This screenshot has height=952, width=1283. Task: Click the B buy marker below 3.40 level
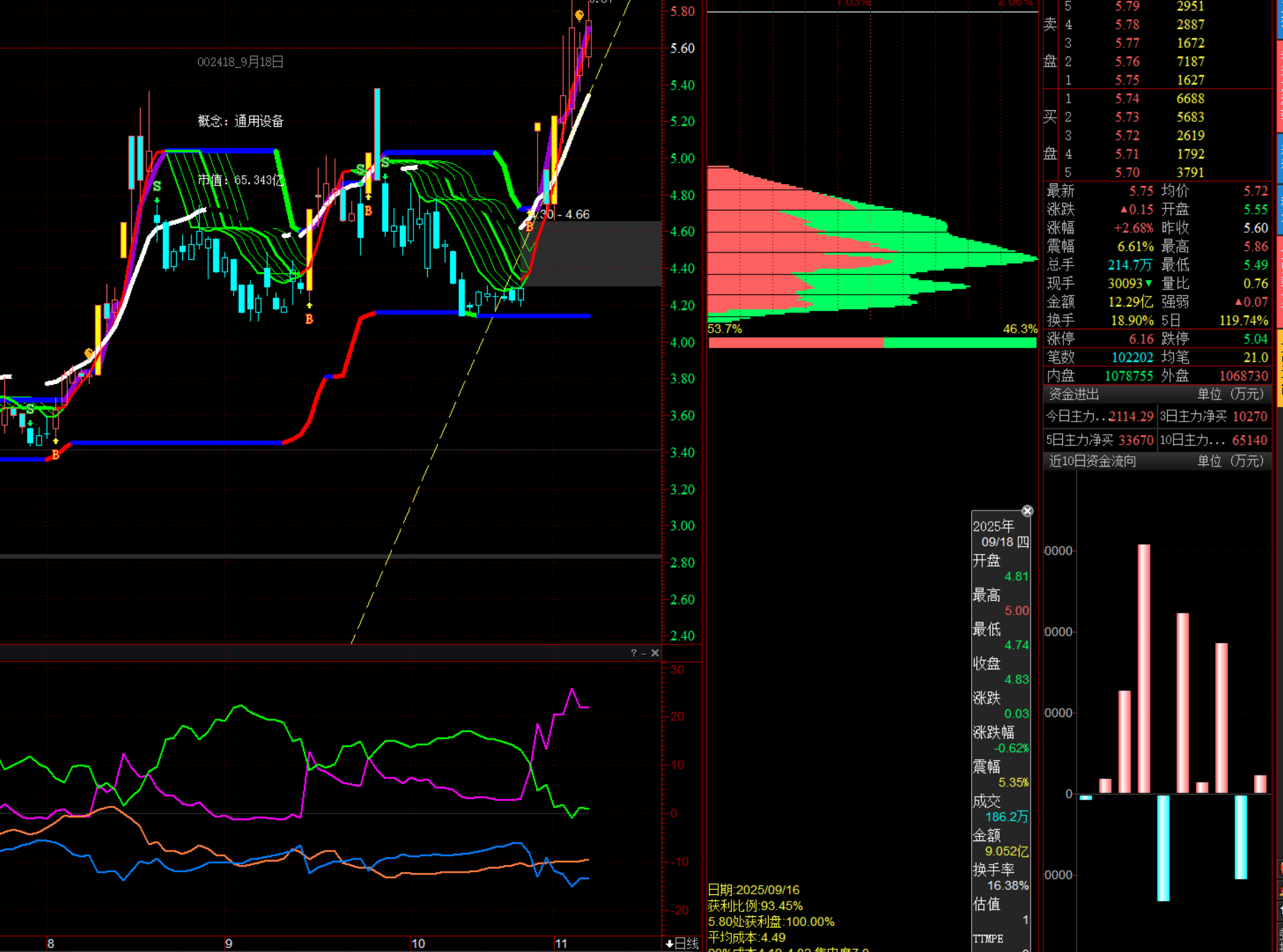[x=55, y=455]
